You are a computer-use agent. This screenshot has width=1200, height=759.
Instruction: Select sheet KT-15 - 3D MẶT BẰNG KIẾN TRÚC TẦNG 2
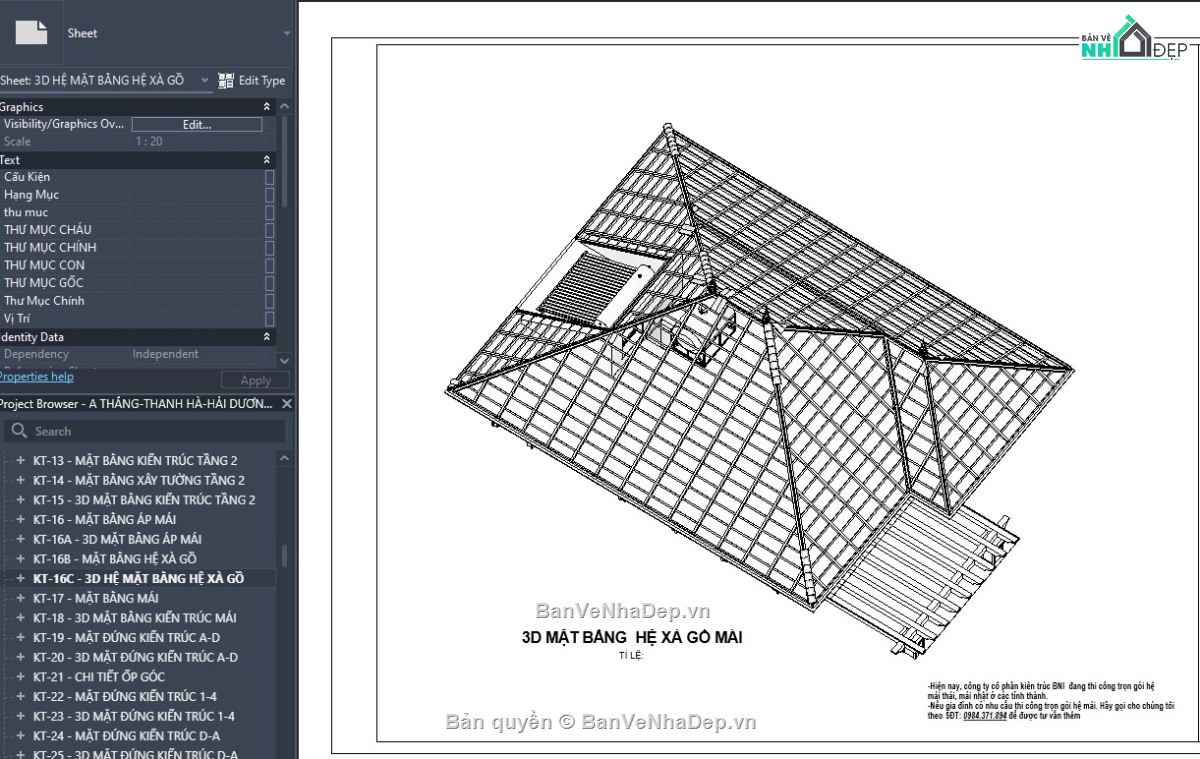[144, 500]
